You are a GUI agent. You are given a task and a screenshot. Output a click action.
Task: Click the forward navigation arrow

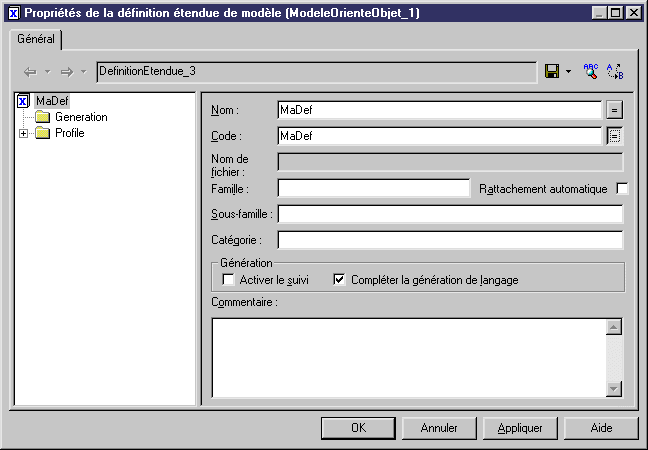pos(67,72)
